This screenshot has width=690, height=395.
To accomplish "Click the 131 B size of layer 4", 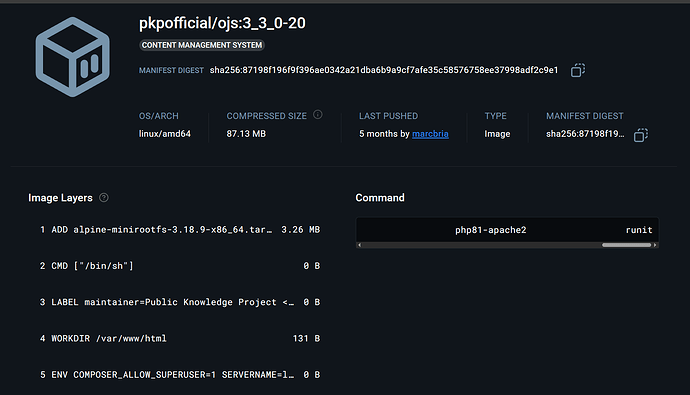I will tap(306, 338).
